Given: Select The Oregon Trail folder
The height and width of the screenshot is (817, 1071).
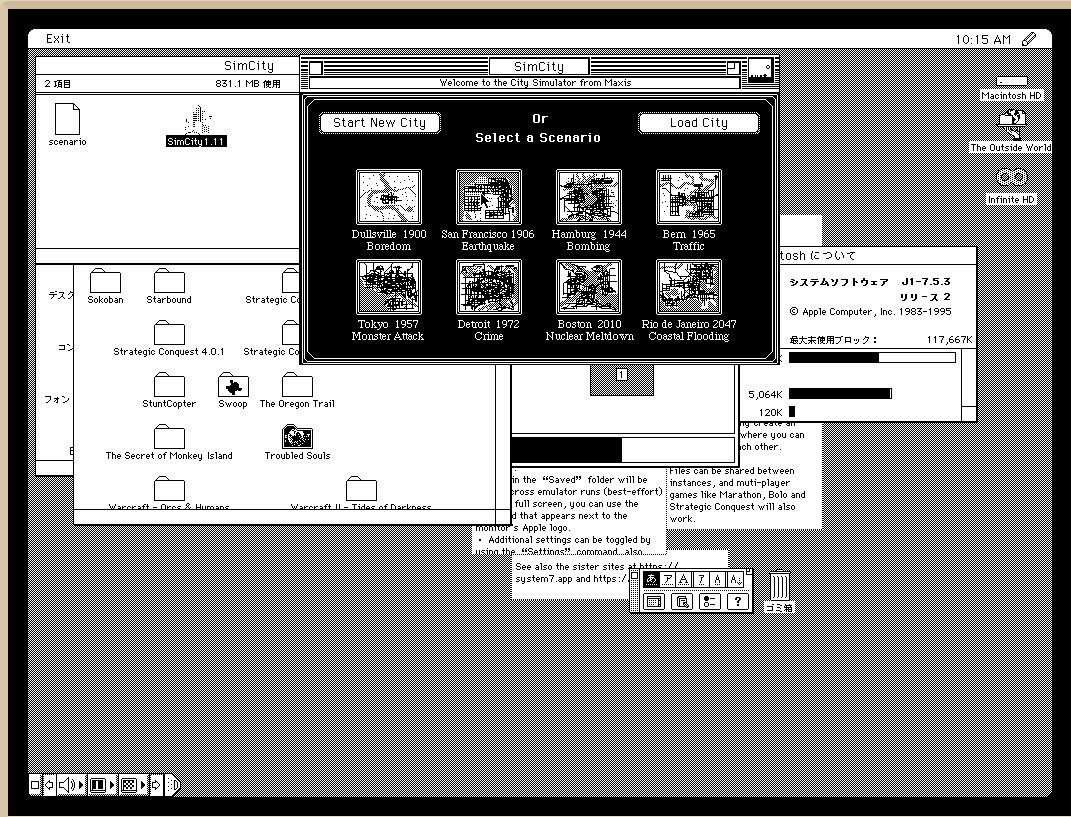Looking at the screenshot, I should coord(297,390).
